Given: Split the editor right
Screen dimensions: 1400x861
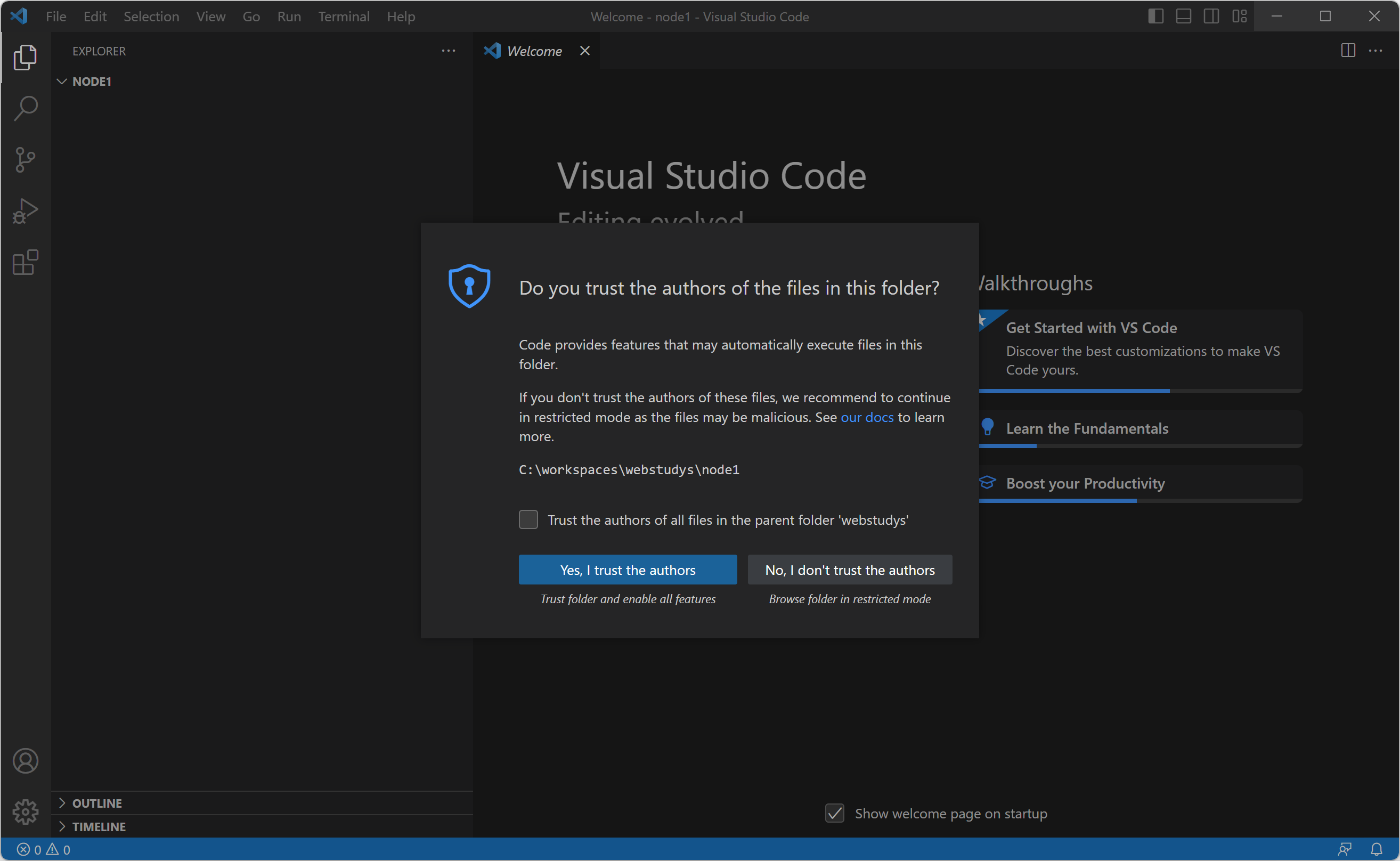Looking at the screenshot, I should (x=1348, y=51).
